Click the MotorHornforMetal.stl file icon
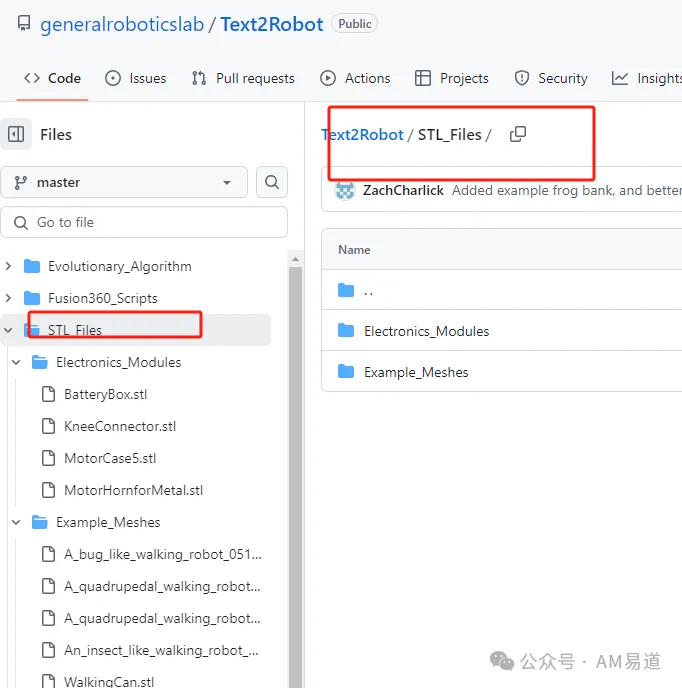The image size is (682, 688). tap(48, 490)
